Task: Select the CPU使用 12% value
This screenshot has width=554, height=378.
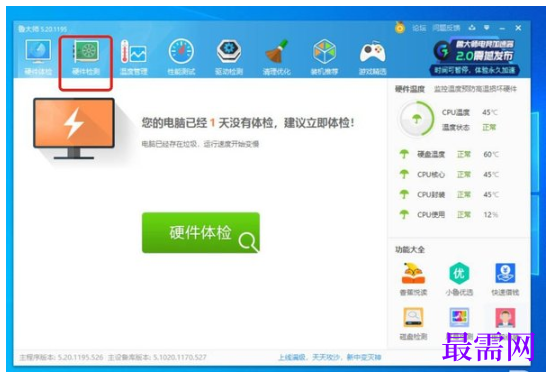Action: click(491, 214)
